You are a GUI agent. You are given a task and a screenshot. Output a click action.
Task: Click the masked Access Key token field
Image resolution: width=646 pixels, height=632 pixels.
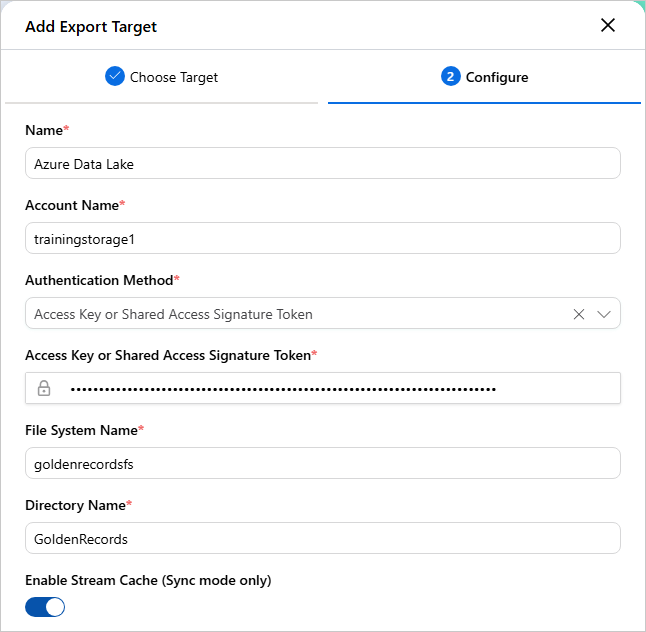tap(323, 389)
